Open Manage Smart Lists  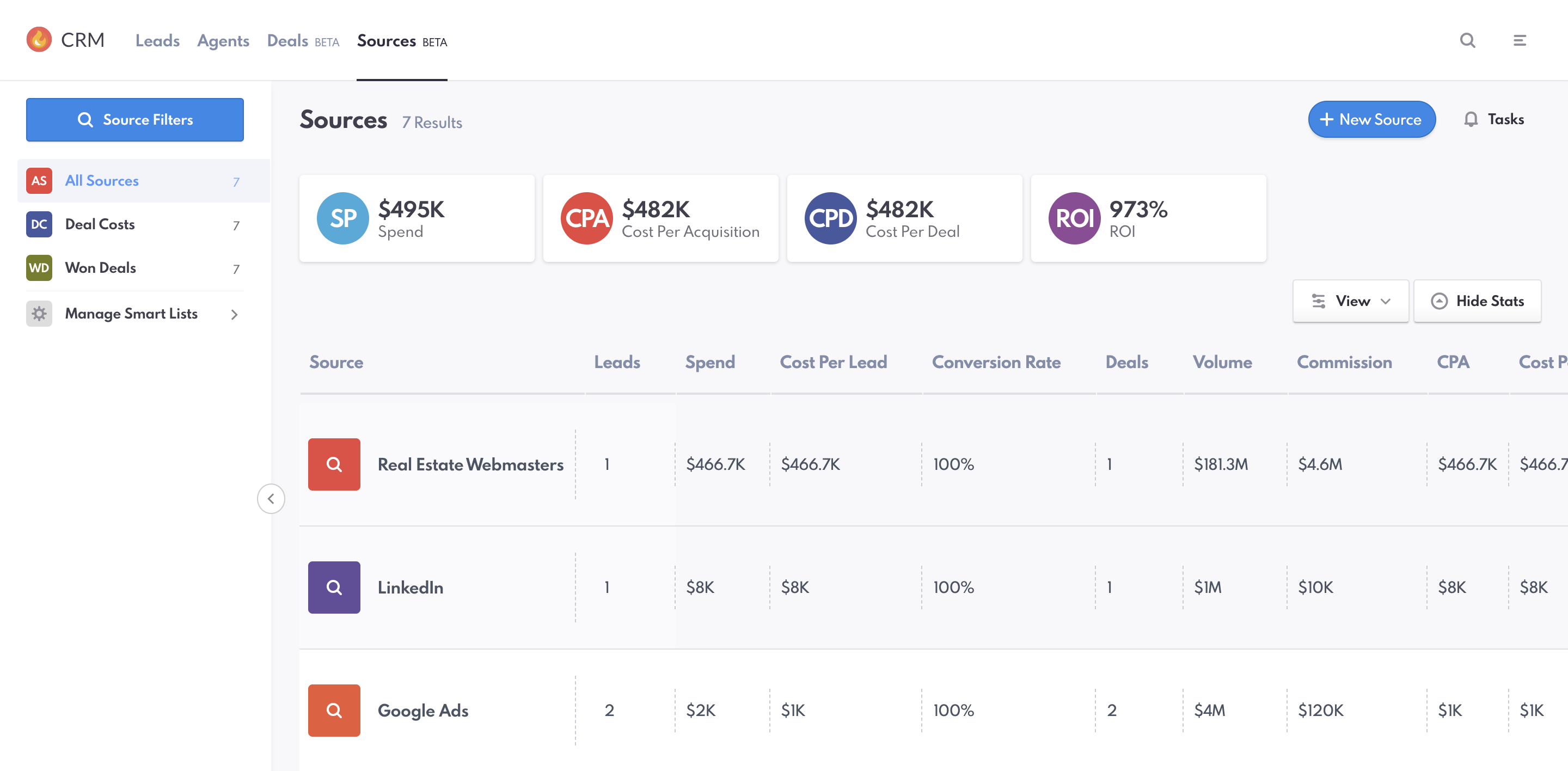click(135, 314)
